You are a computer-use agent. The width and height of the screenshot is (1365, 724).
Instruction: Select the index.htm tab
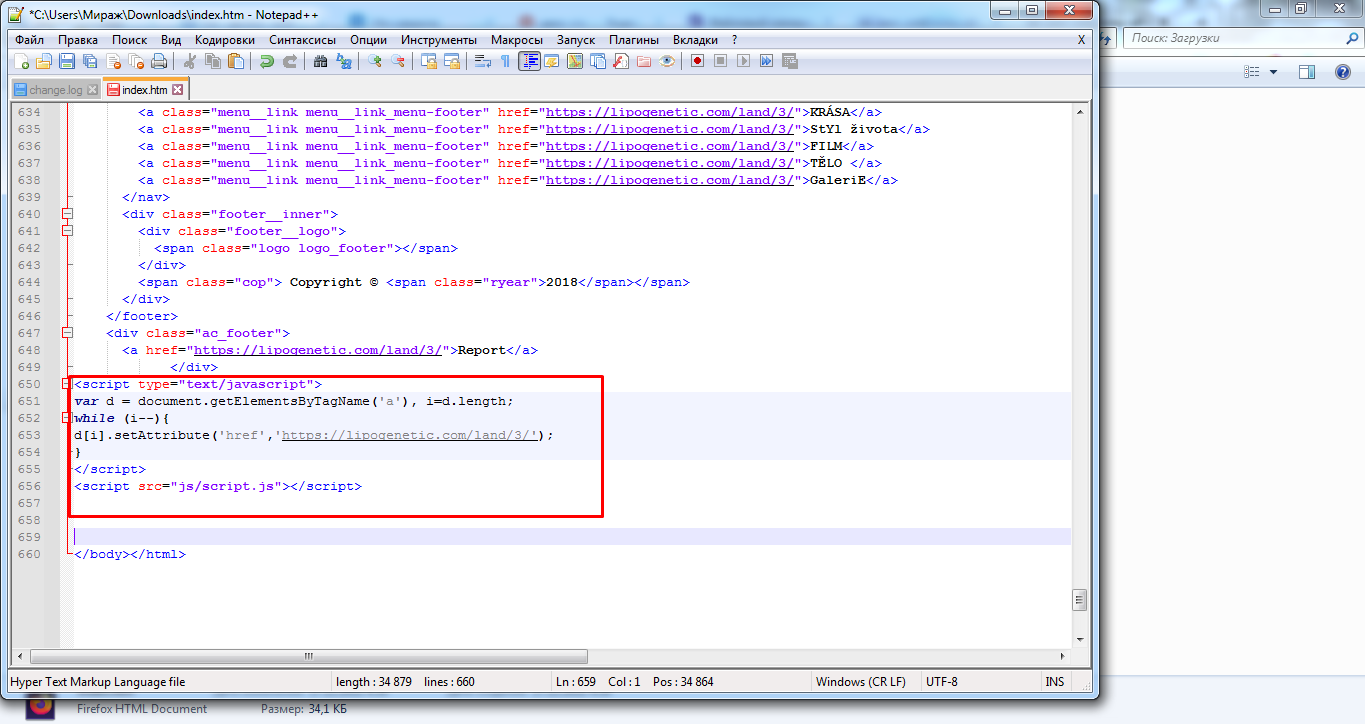(x=145, y=90)
